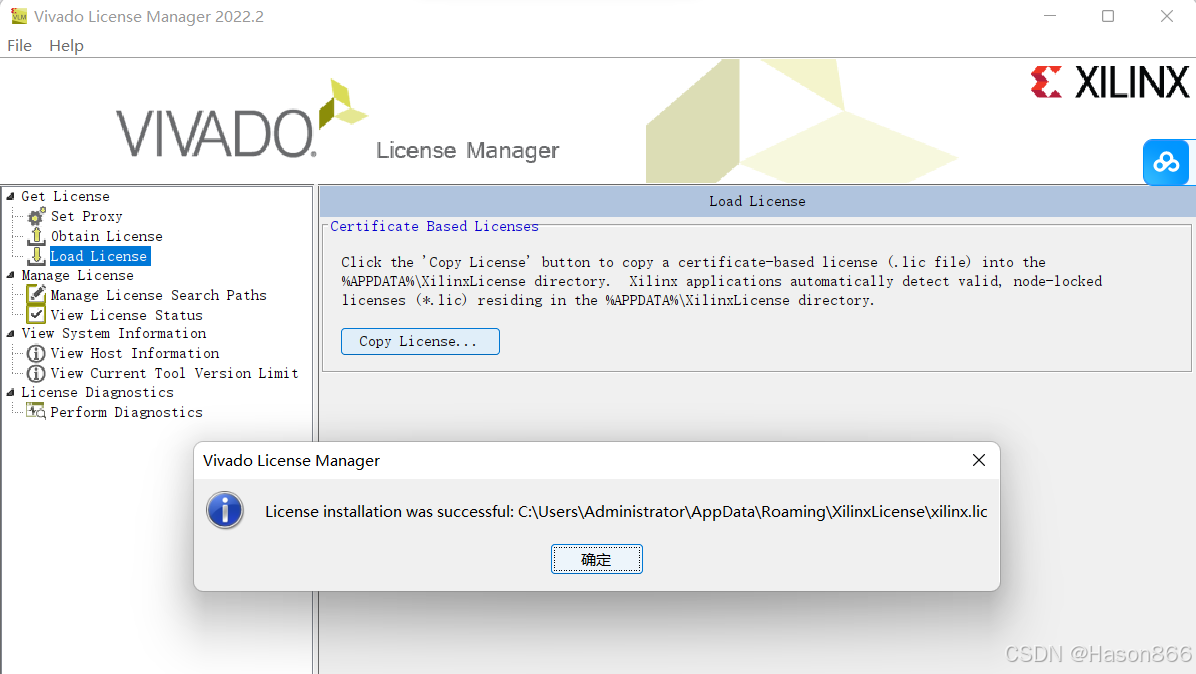The height and width of the screenshot is (674, 1196).
Task: Collapse the Manage License tree node
Action: (11, 275)
